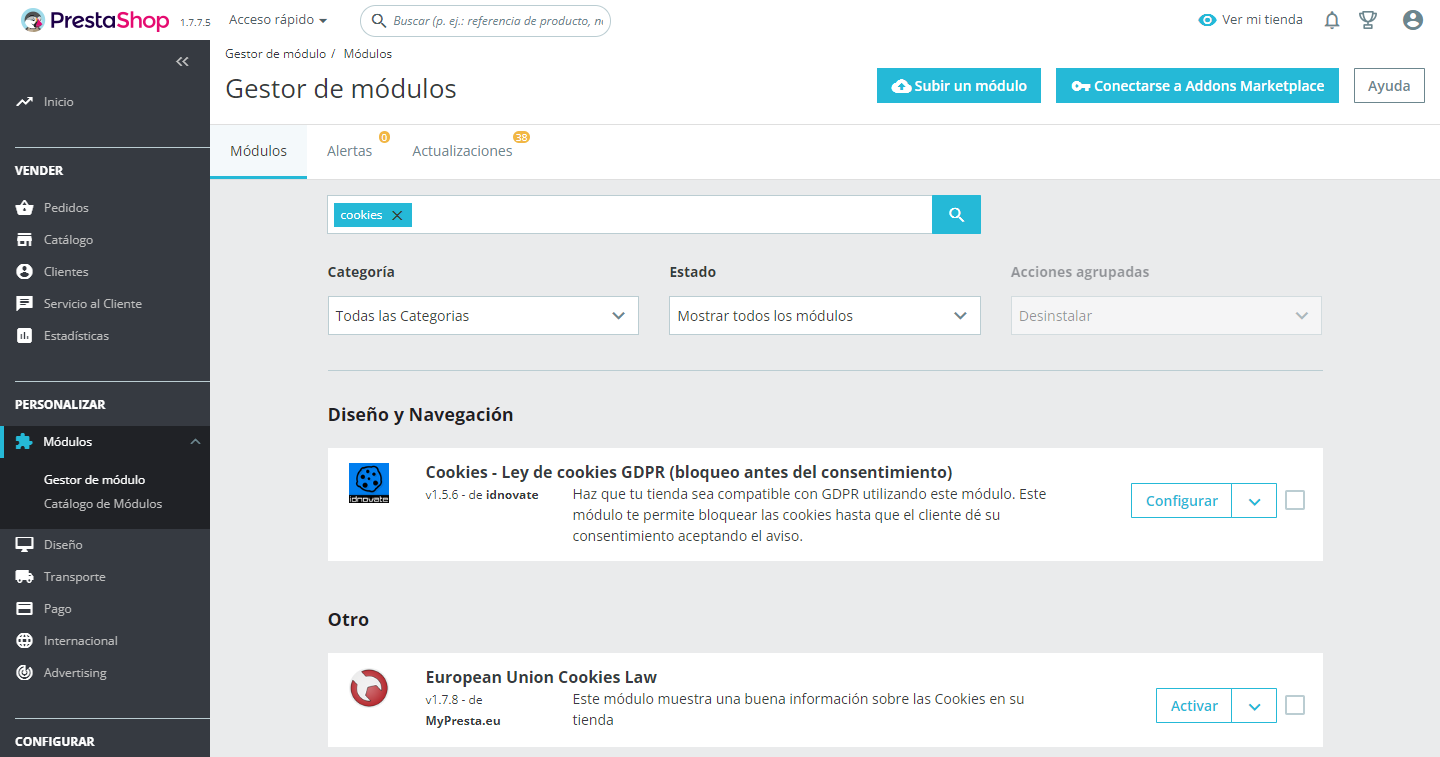This screenshot has height=757, width=1440.
Task: Click the Inicio trending-up icon
Action: point(25,102)
